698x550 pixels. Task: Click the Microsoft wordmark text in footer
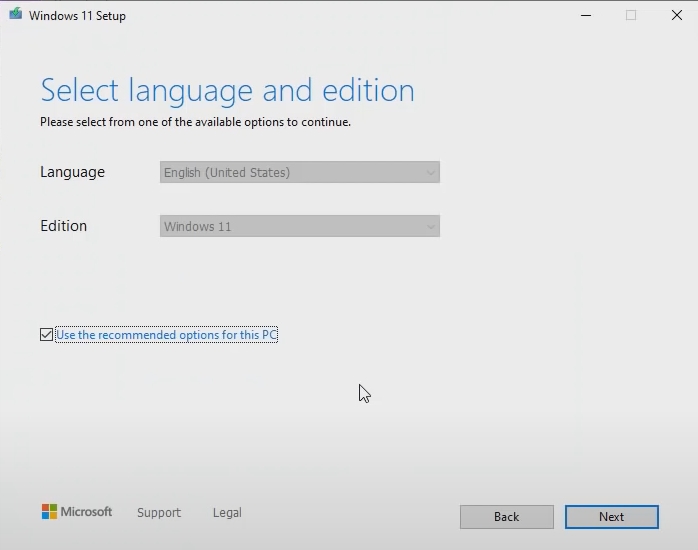point(87,512)
